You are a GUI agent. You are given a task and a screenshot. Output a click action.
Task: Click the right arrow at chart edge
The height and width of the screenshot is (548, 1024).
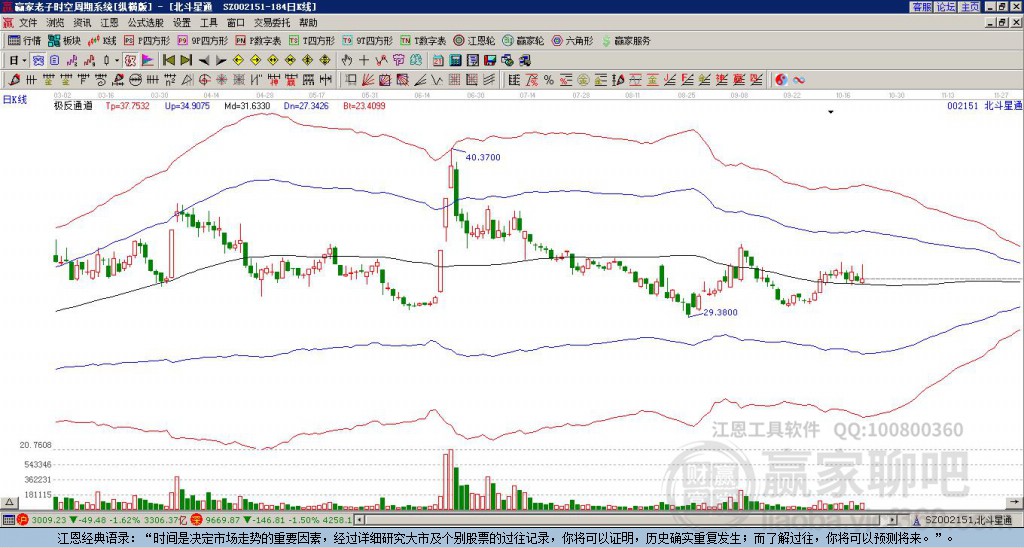(1015, 502)
